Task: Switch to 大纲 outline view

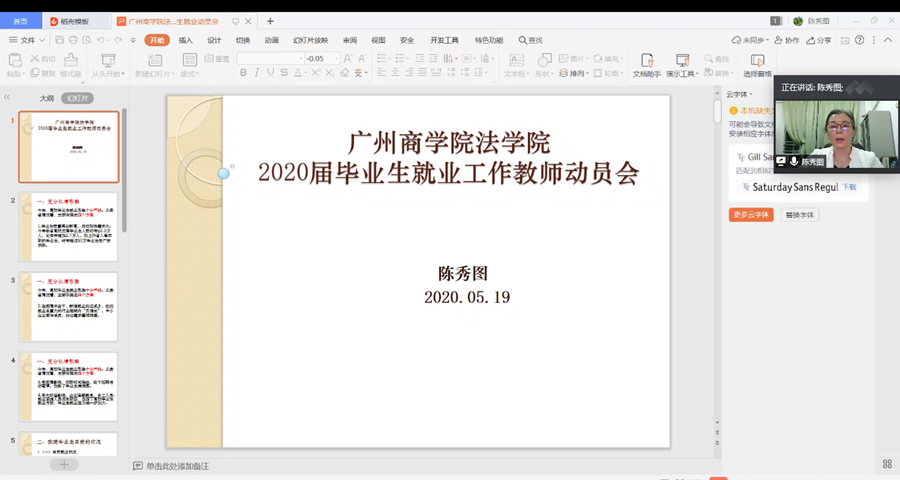Action: pyautogui.click(x=46, y=99)
